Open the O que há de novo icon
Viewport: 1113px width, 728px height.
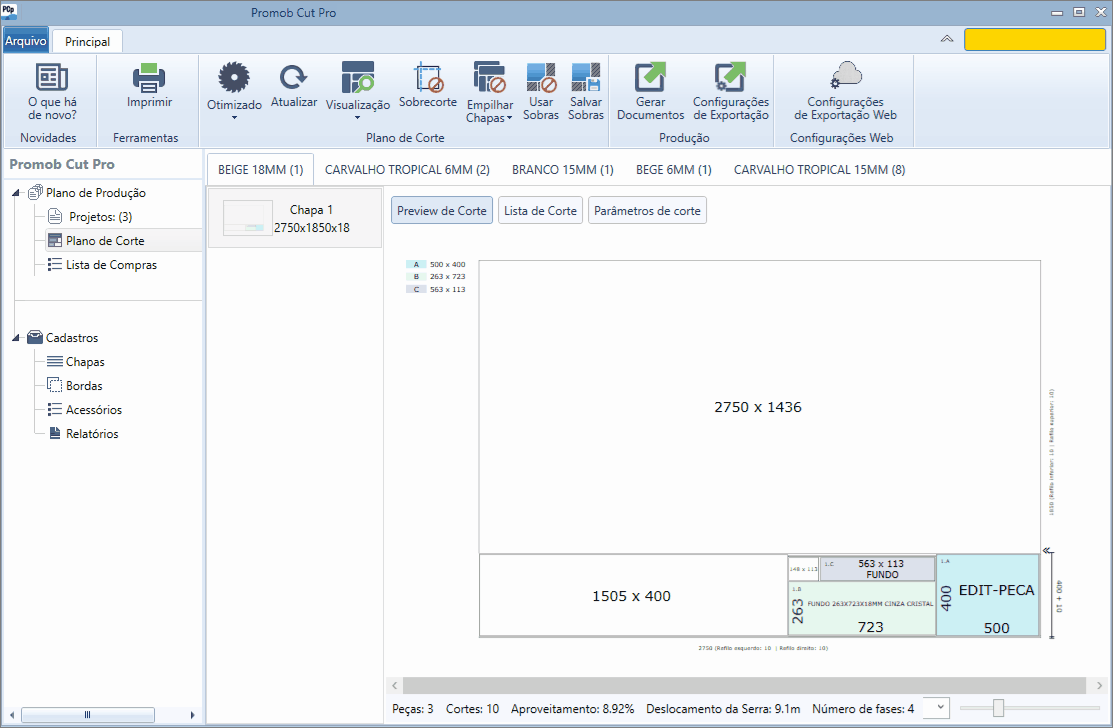[52, 77]
